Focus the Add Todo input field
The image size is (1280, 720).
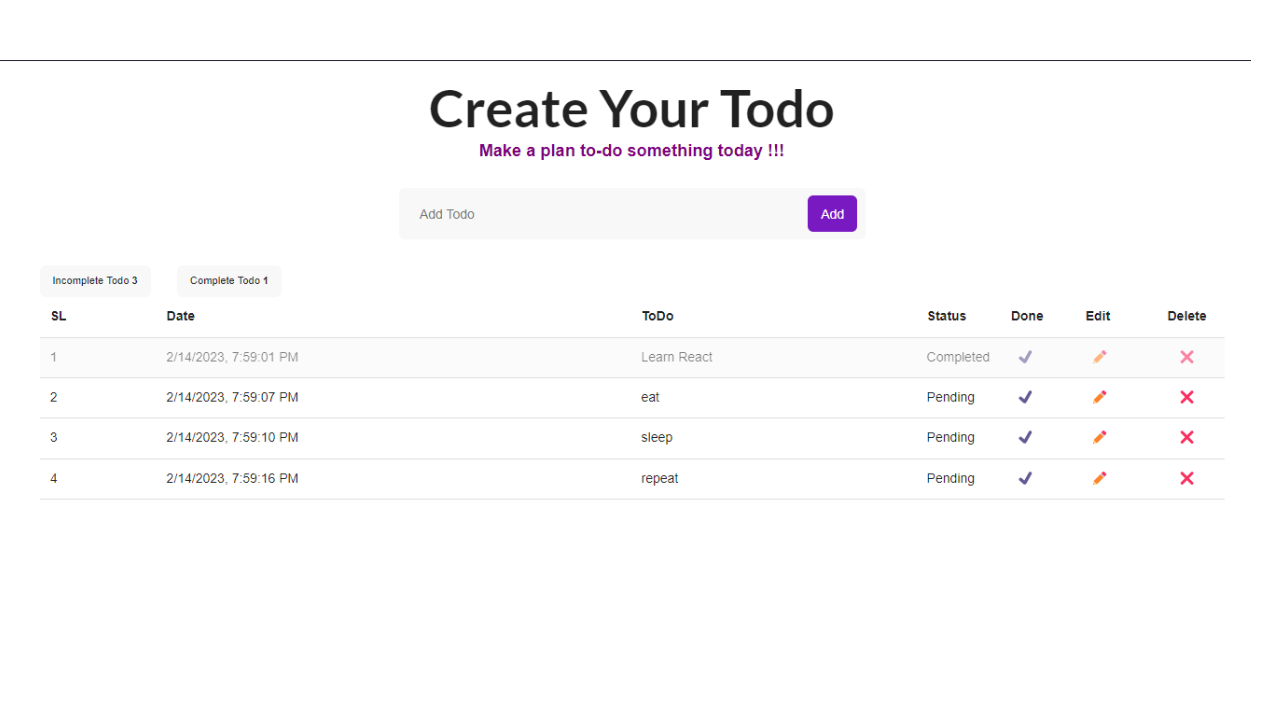604,214
